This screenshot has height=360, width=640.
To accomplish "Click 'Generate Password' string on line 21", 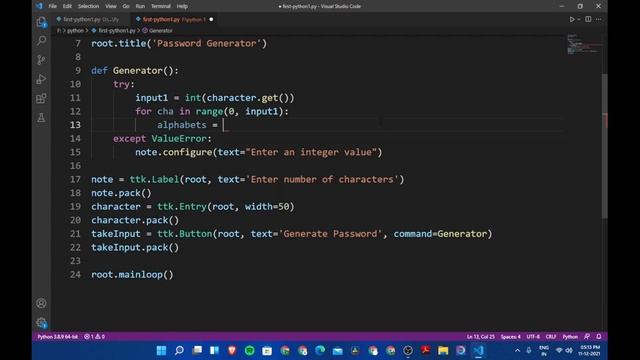I will pyautogui.click(x=330, y=234).
